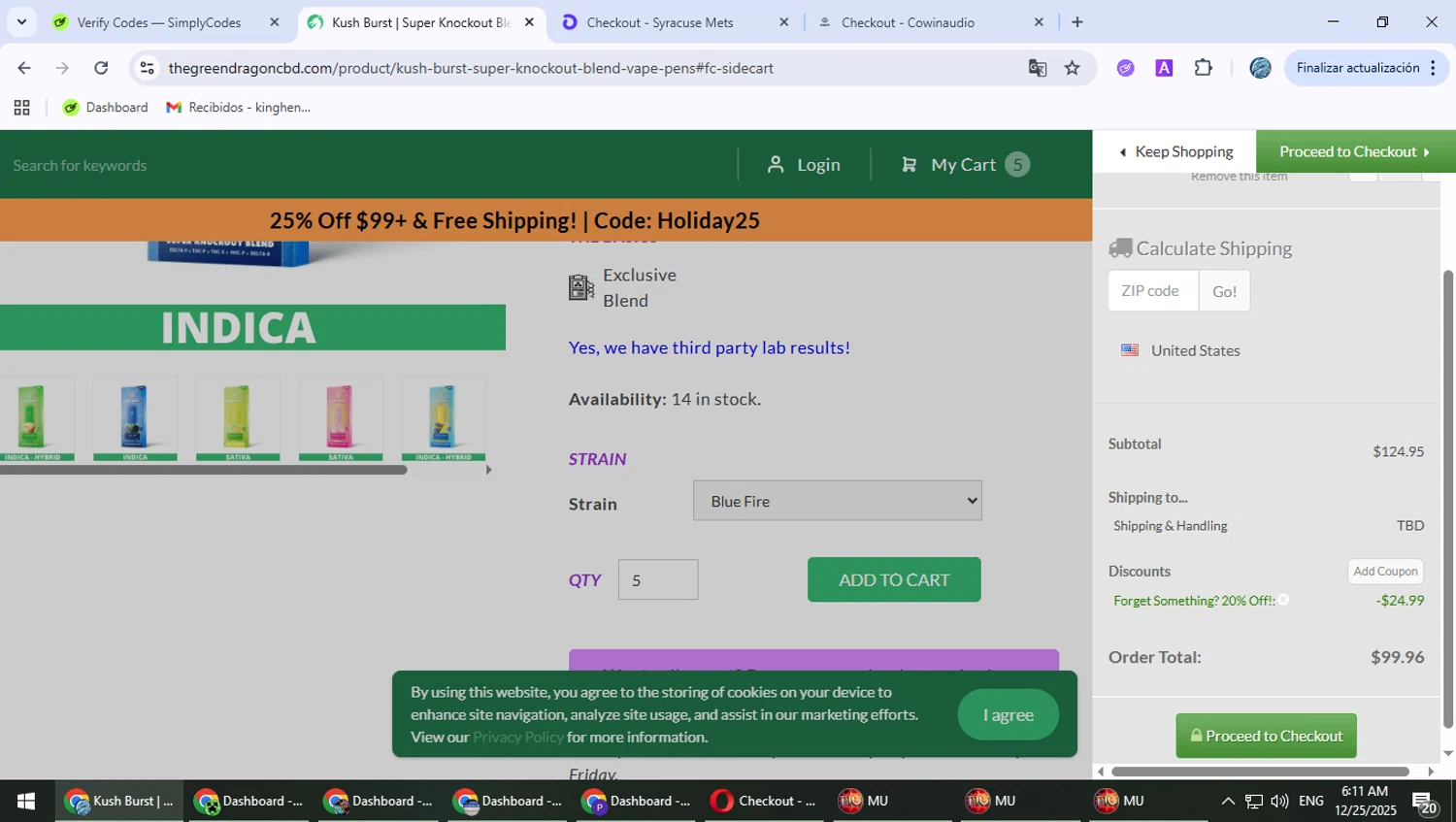
Task: Switch to Verify Codes — SimplyCodes tab
Action: click(x=158, y=22)
